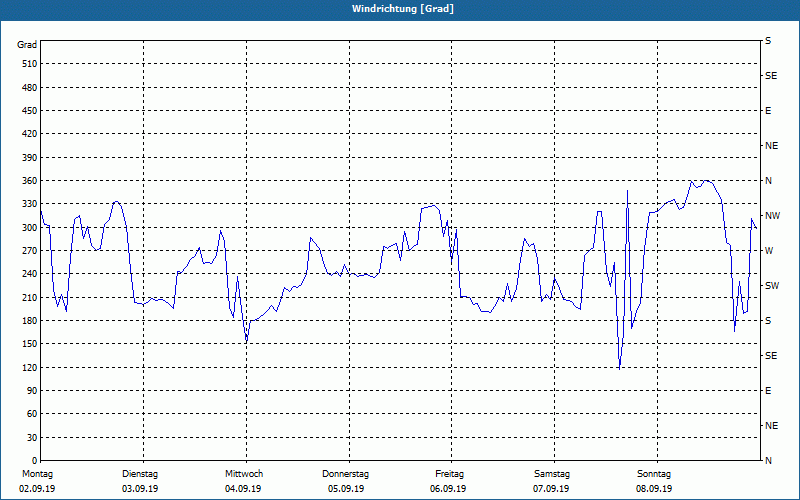Click the 'N' compass label beside 360
The image size is (800, 500).
(768, 181)
